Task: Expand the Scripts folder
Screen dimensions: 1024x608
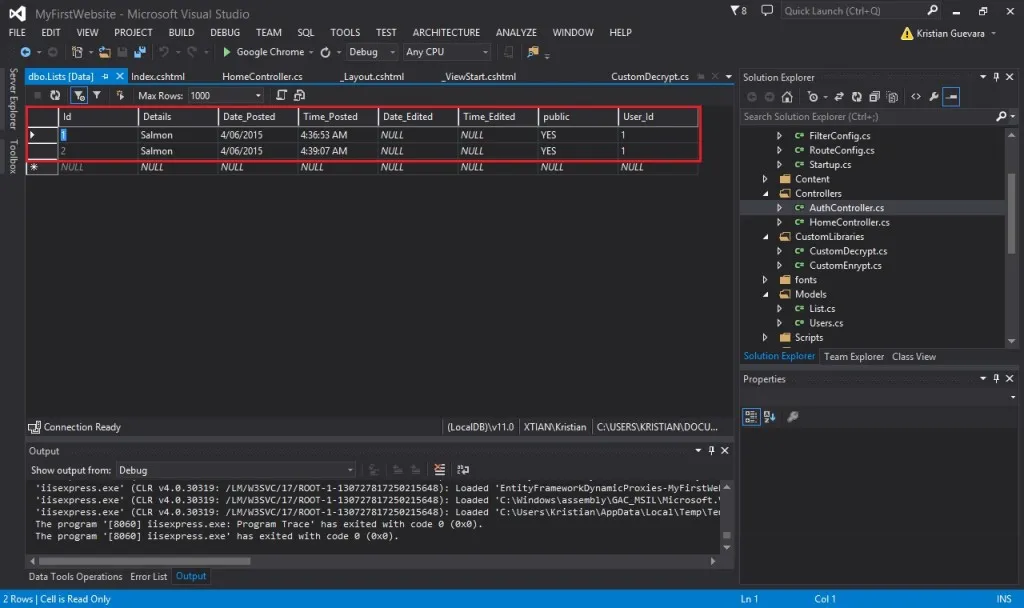Action: coord(765,338)
